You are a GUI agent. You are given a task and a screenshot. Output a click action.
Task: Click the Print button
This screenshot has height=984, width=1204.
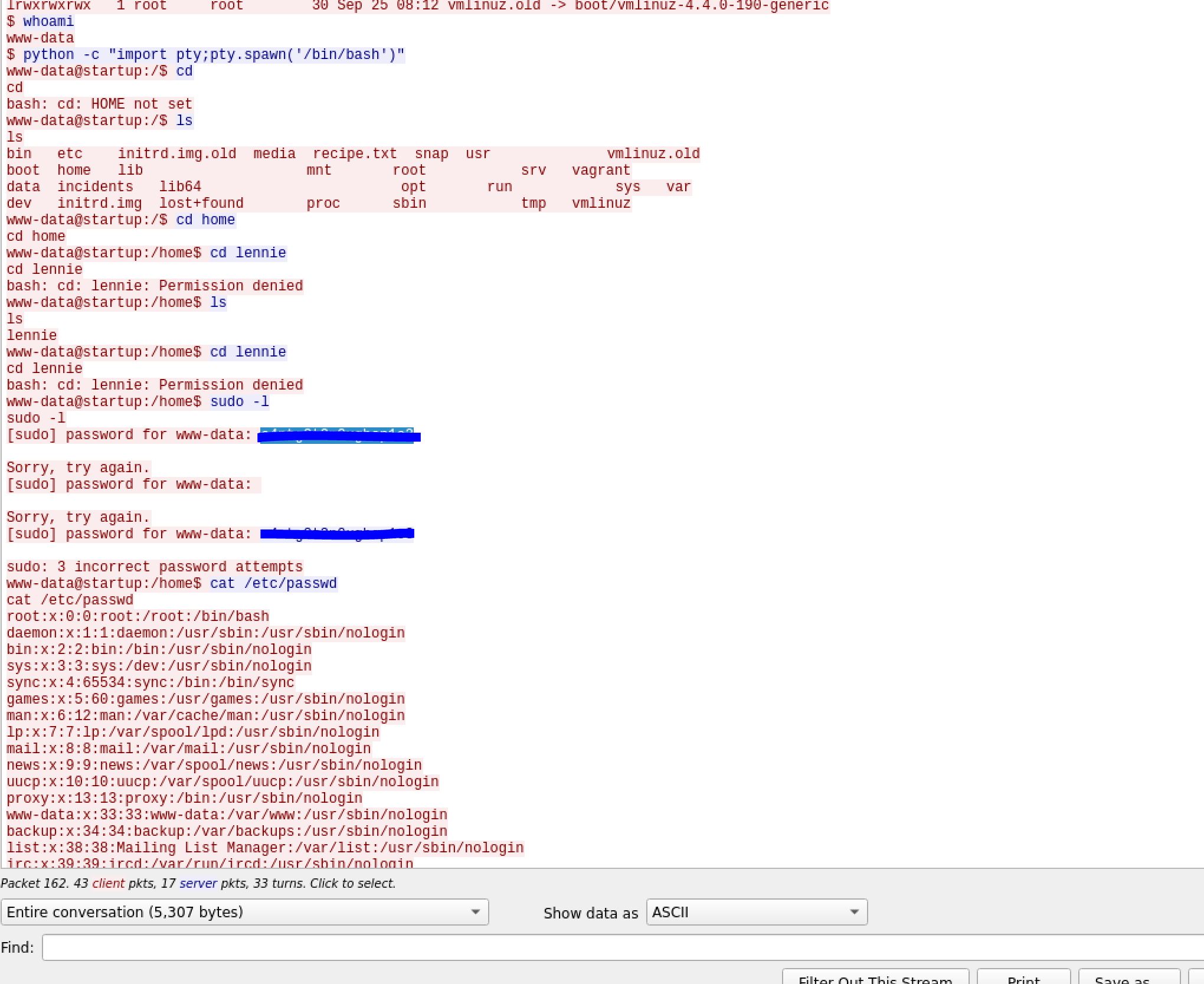point(1023,977)
